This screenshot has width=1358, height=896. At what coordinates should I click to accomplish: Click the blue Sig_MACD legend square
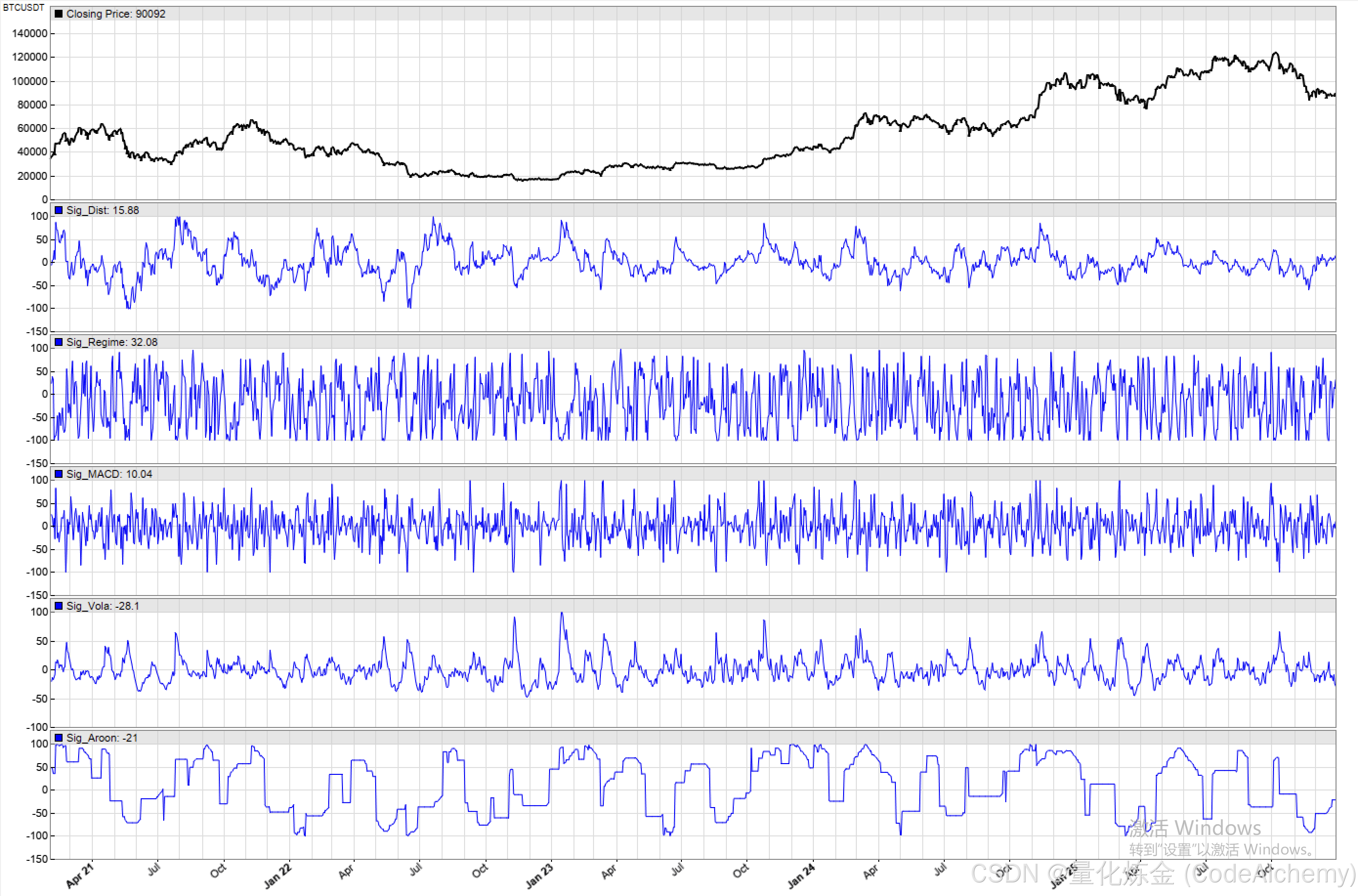[x=58, y=474]
